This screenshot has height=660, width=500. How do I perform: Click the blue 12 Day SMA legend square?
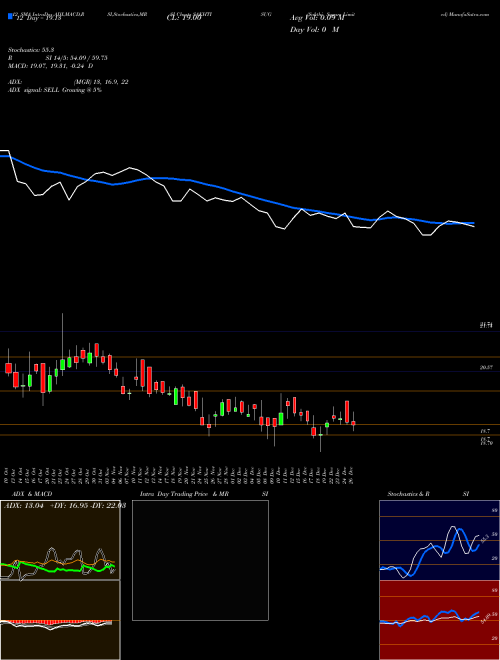click(x=10, y=17)
